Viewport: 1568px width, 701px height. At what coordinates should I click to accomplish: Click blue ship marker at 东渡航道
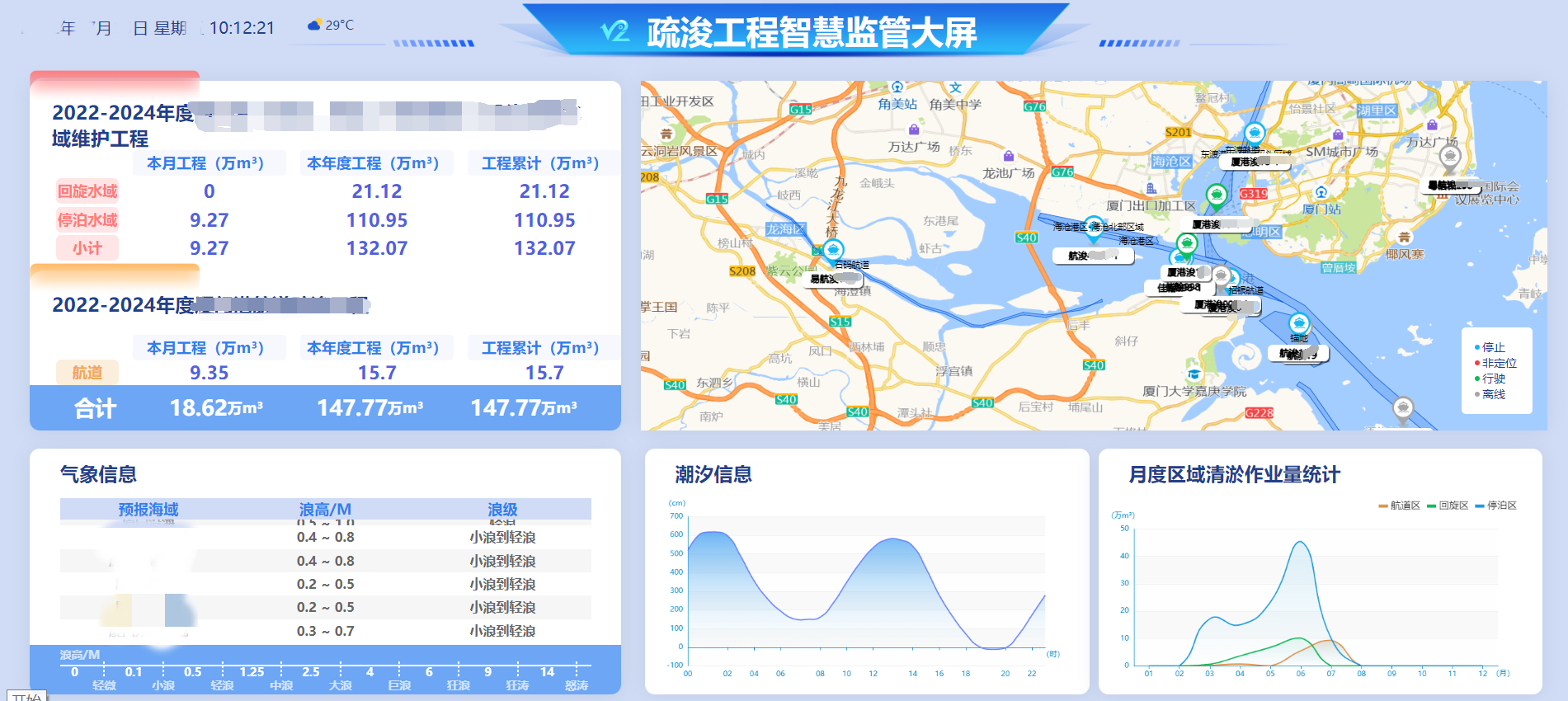1254,133
